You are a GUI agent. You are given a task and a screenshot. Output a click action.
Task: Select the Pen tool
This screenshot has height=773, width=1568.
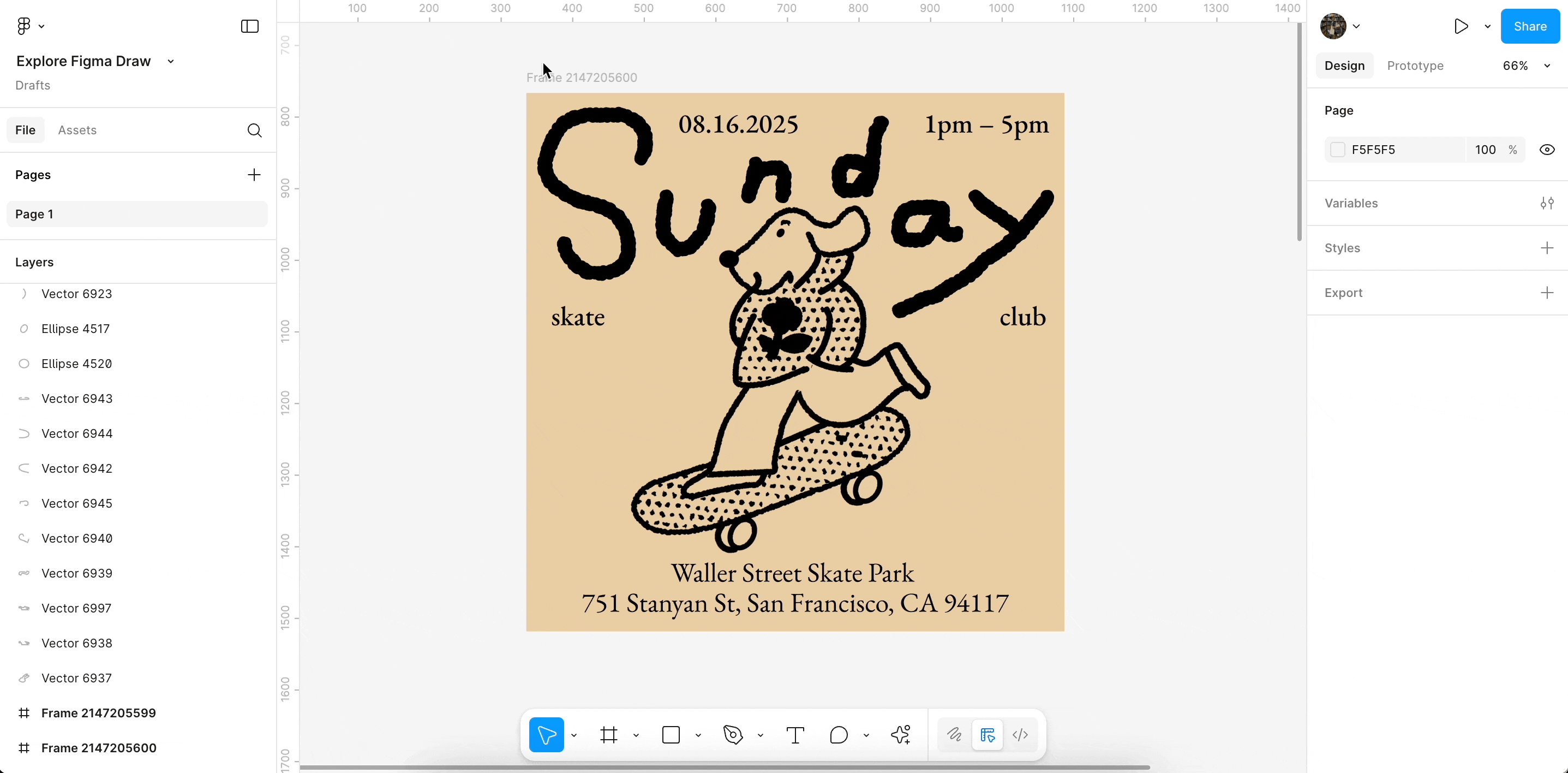(733, 735)
